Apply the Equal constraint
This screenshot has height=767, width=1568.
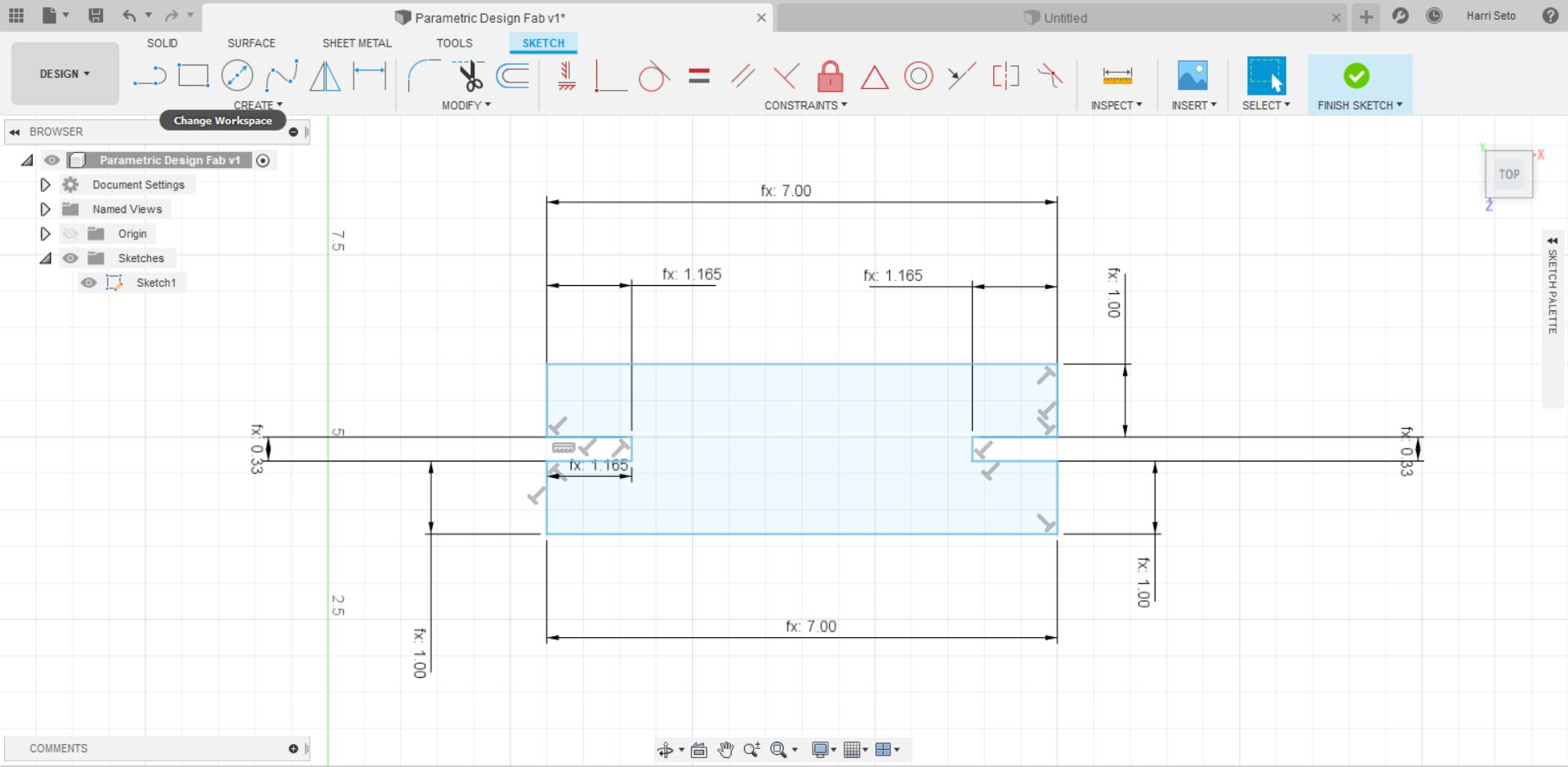click(x=699, y=76)
